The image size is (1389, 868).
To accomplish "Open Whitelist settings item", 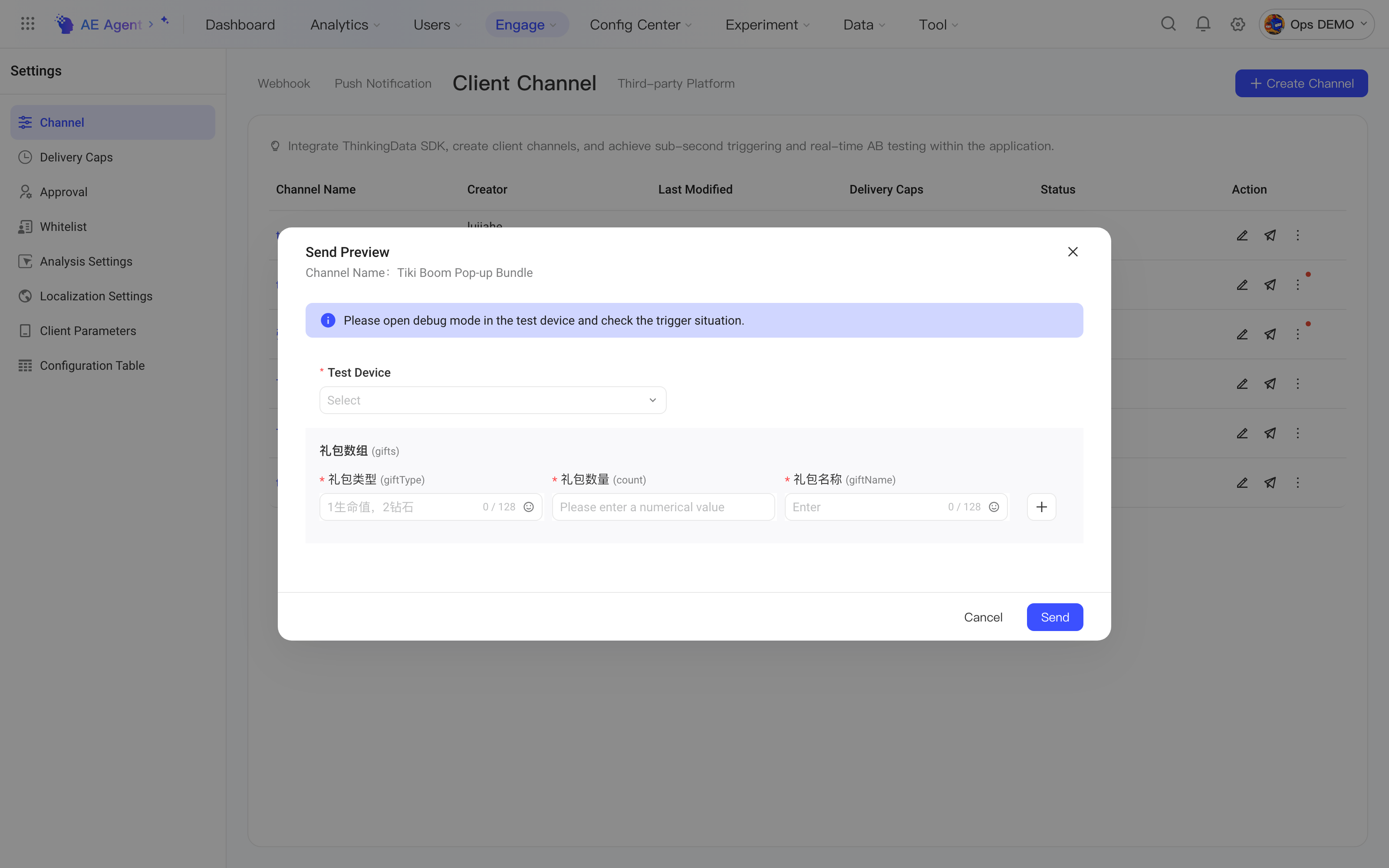I will [x=112, y=227].
